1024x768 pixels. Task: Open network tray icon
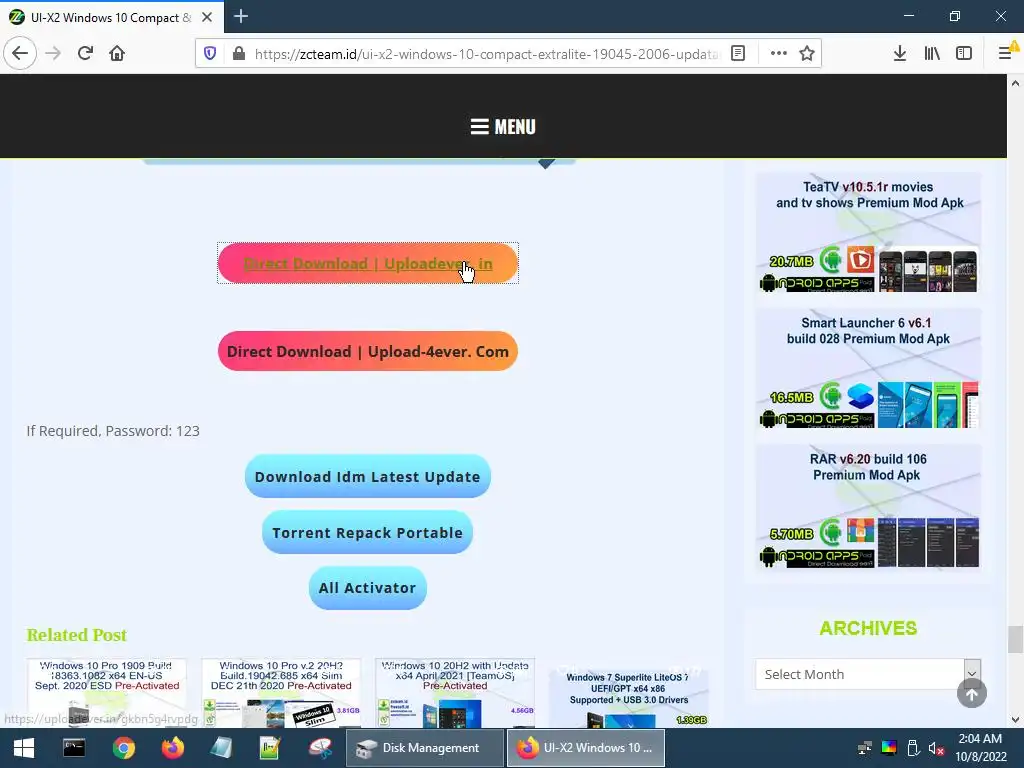coord(865,748)
